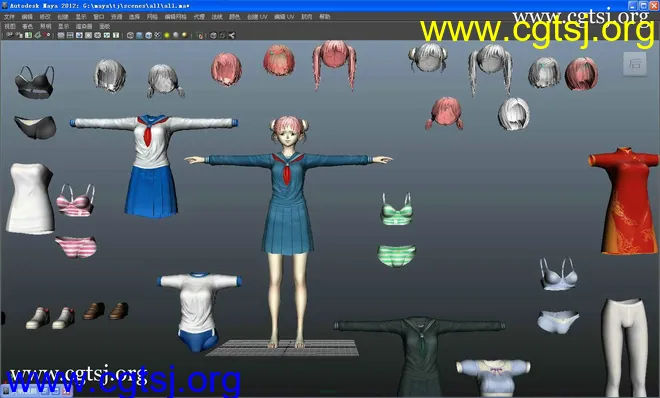Select the ground grid under the character
Screen dimensions: 660x398
coord(283,348)
